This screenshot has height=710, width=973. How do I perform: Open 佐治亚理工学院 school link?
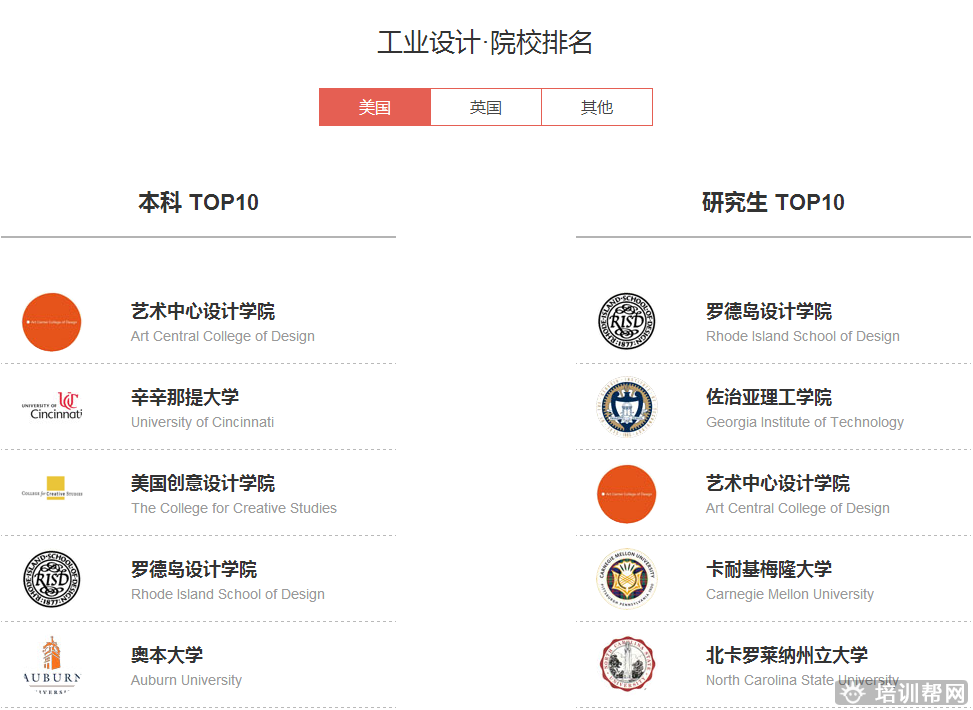[769, 397]
